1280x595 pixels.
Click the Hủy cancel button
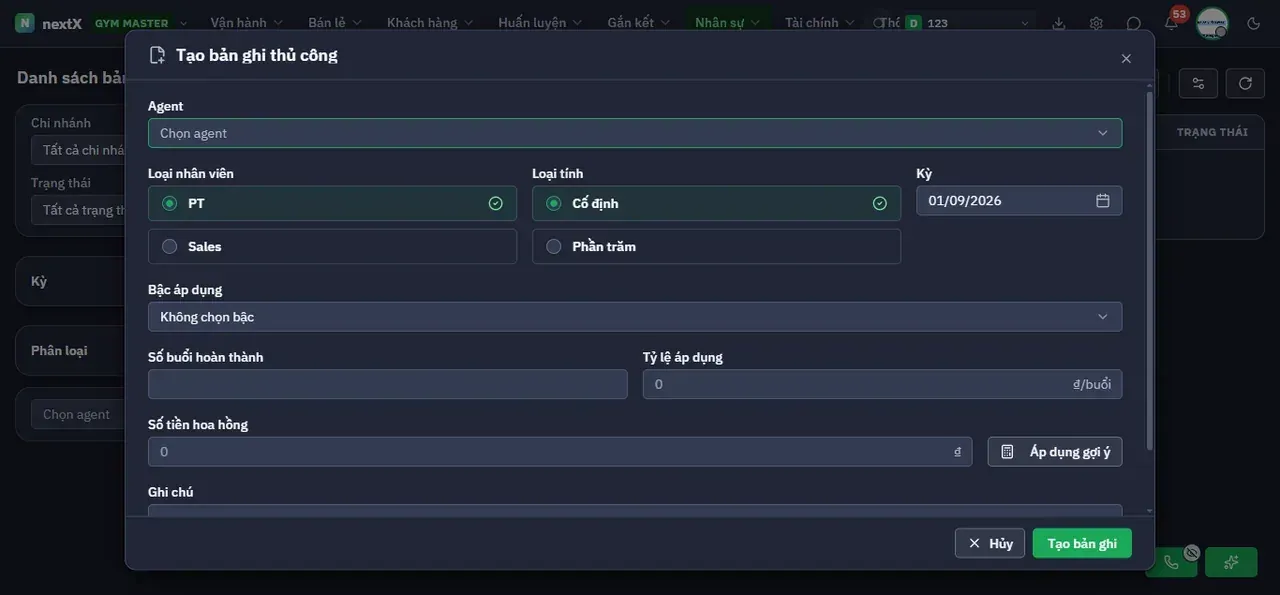(990, 543)
